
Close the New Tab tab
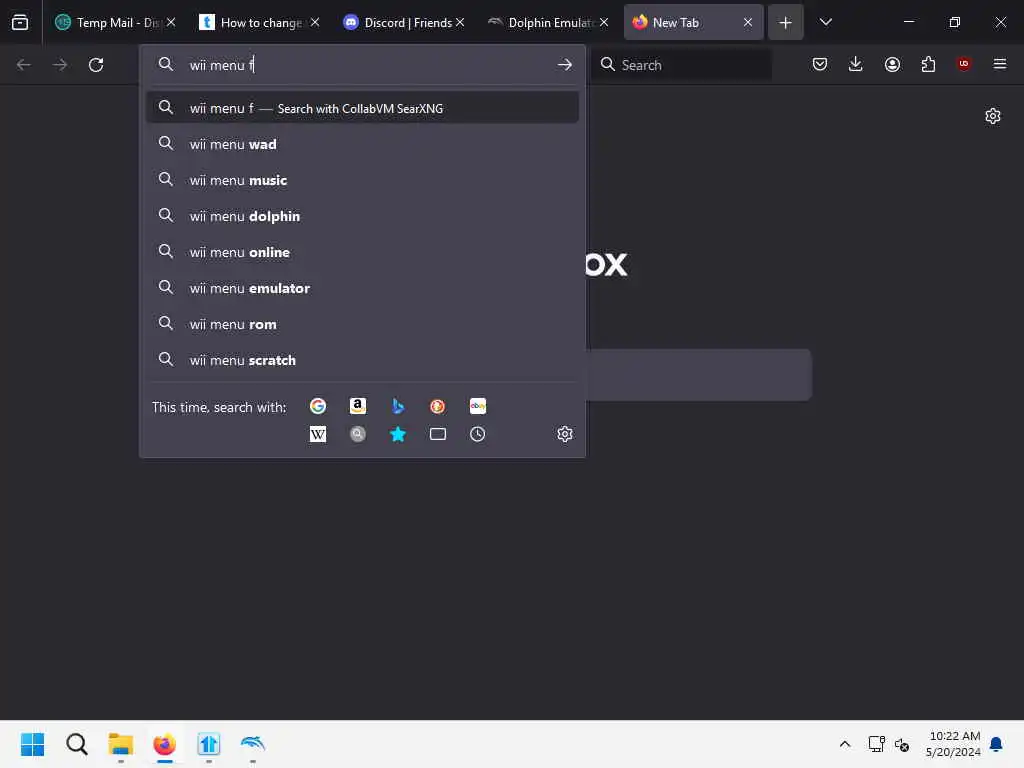[748, 22]
